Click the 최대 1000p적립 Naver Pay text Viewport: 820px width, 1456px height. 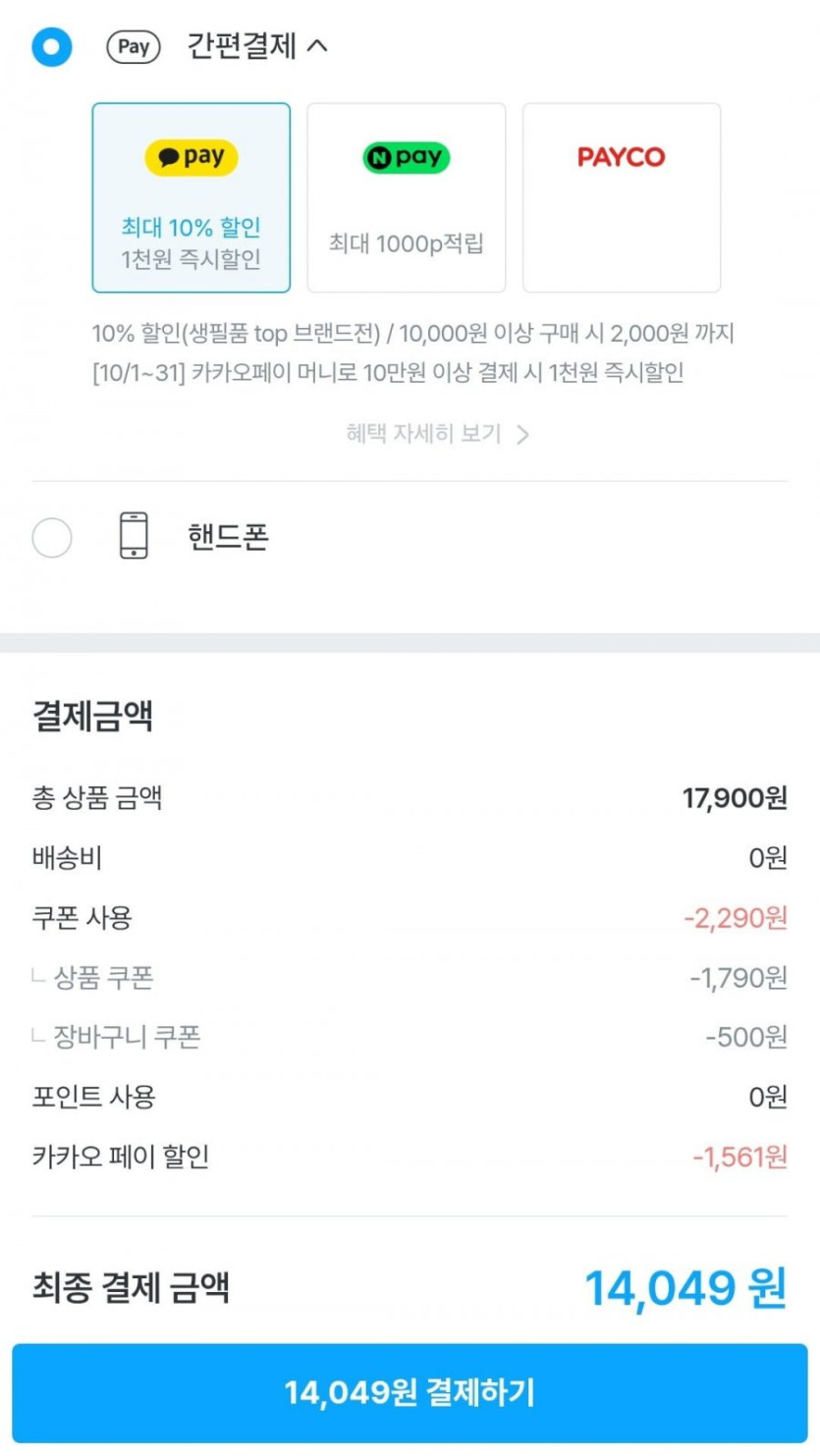[x=407, y=243]
